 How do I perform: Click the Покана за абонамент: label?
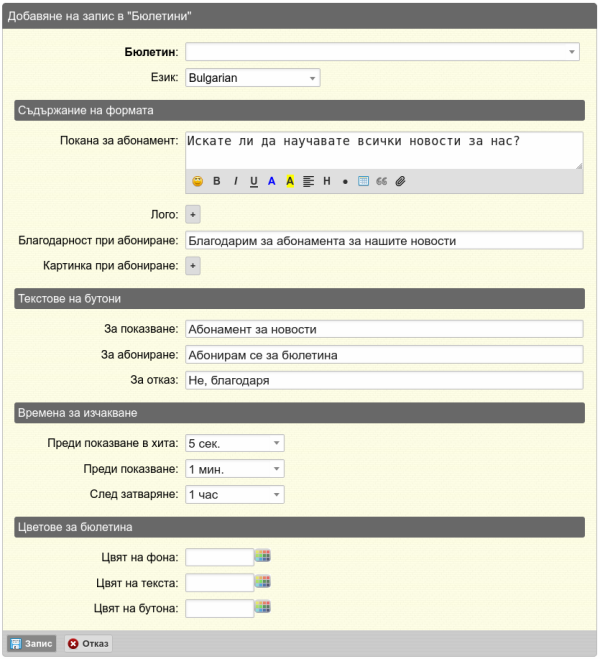(x=119, y=140)
